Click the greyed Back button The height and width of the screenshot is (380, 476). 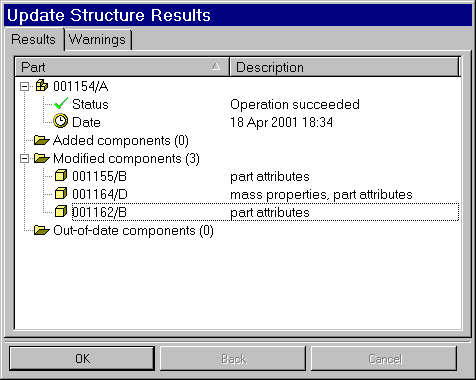click(x=233, y=359)
